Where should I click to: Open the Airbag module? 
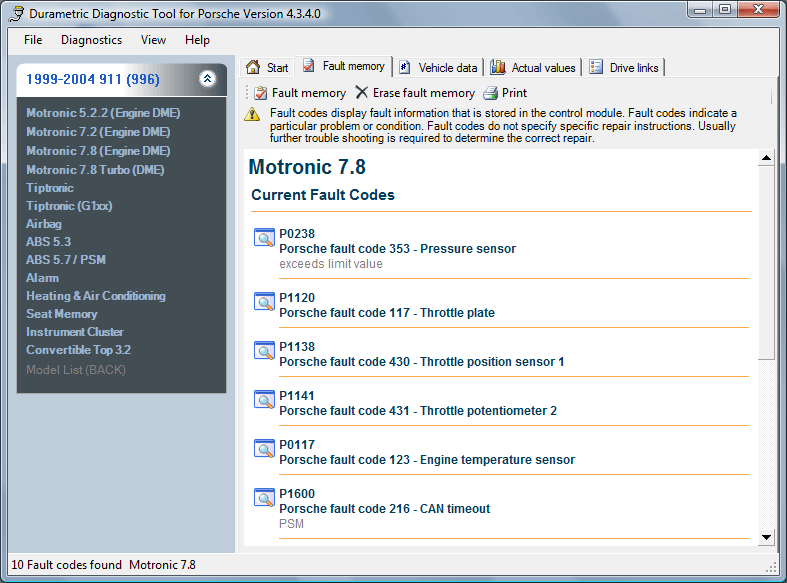coord(44,224)
